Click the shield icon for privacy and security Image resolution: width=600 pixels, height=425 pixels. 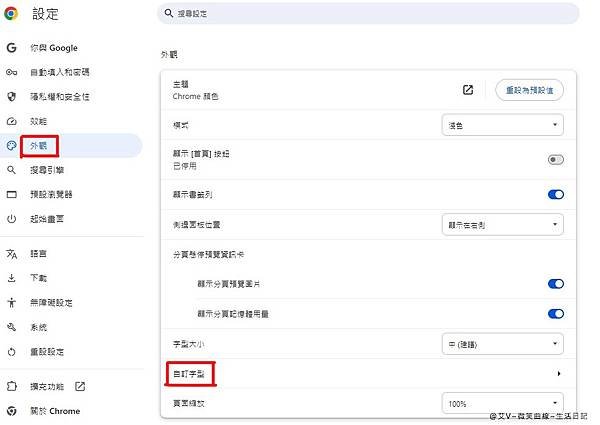click(11, 96)
